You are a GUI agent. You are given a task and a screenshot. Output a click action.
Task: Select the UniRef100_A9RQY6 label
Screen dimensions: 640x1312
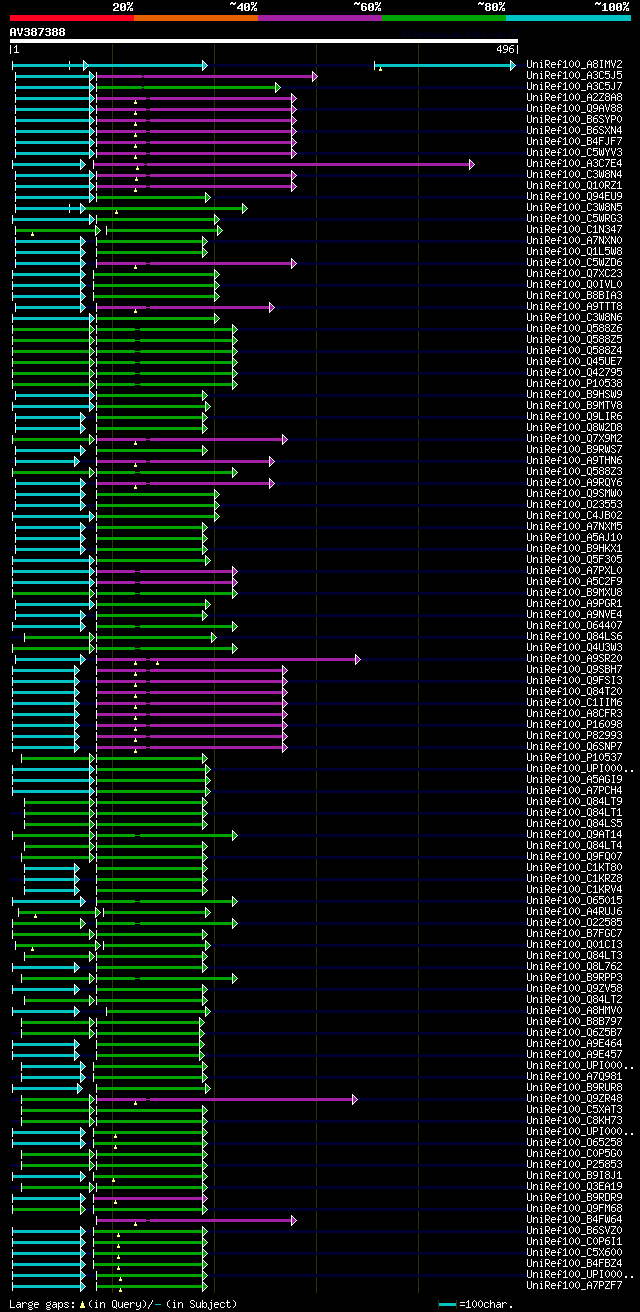coord(576,482)
